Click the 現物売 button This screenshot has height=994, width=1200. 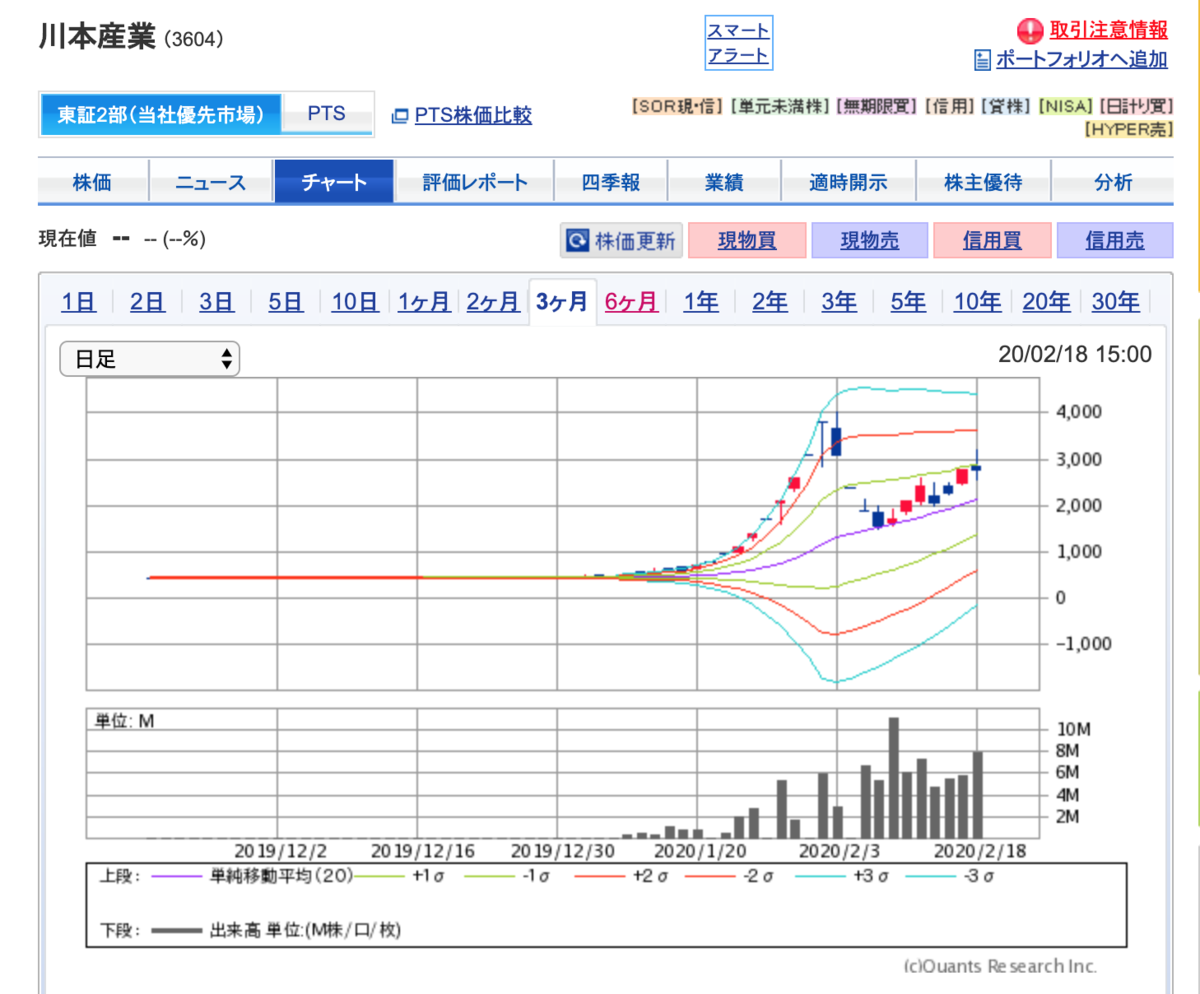869,241
